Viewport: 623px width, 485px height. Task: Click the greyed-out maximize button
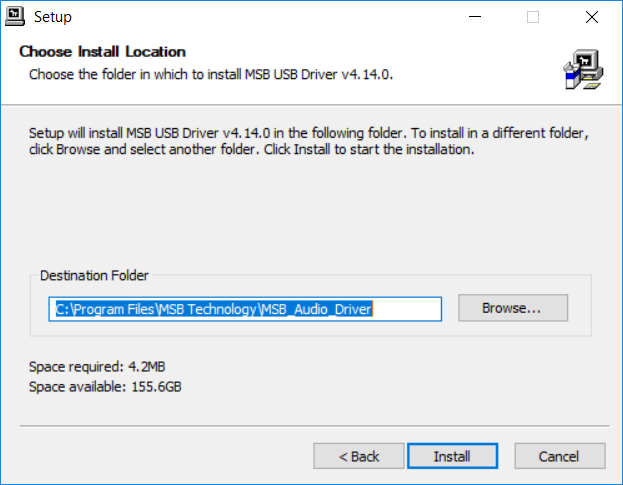coord(533,17)
